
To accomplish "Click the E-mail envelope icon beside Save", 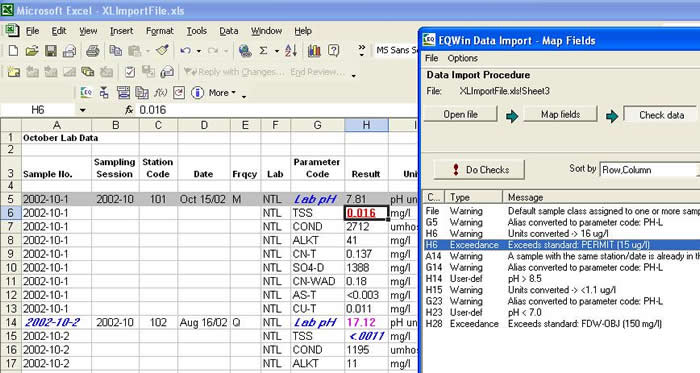I will tap(69, 51).
